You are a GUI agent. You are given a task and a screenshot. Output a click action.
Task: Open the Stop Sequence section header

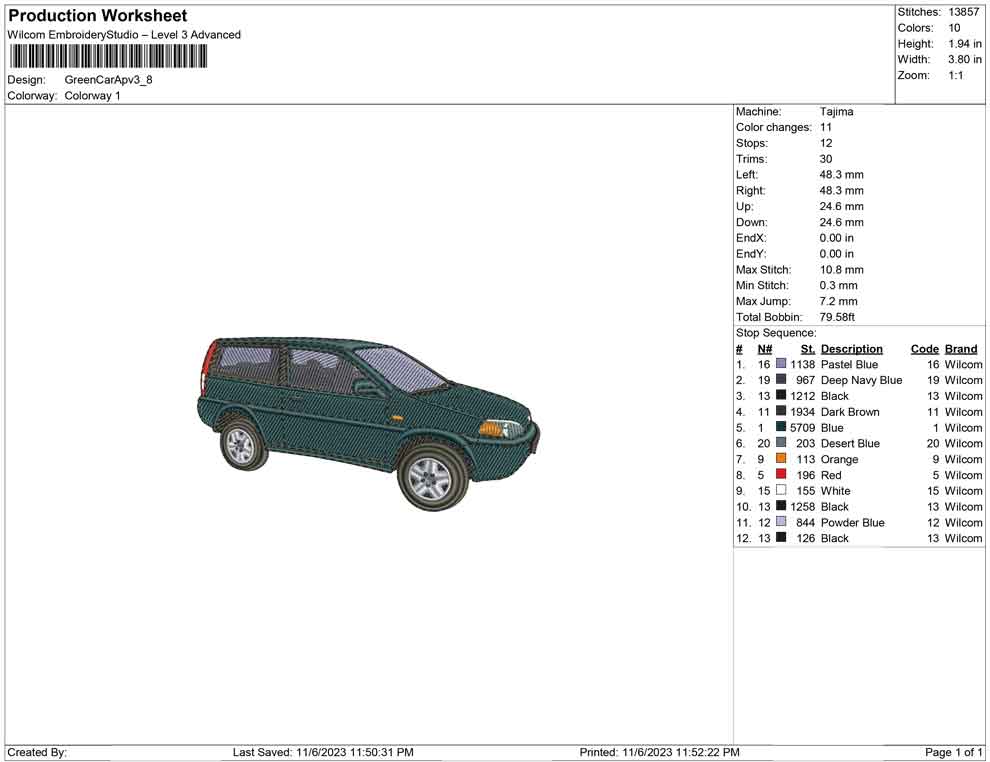[775, 332]
